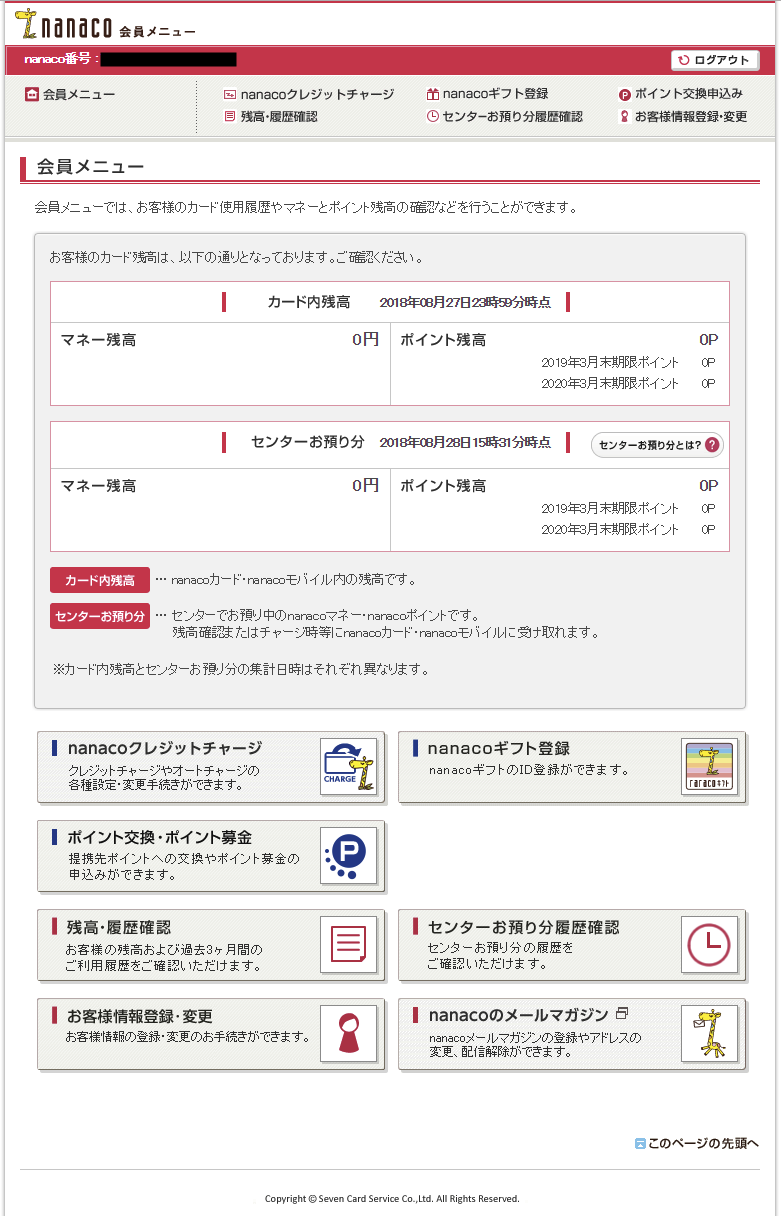Viewport: 781px width, 1216px height.
Task: Click the credit charge giraffe icon
Action: [x=349, y=767]
